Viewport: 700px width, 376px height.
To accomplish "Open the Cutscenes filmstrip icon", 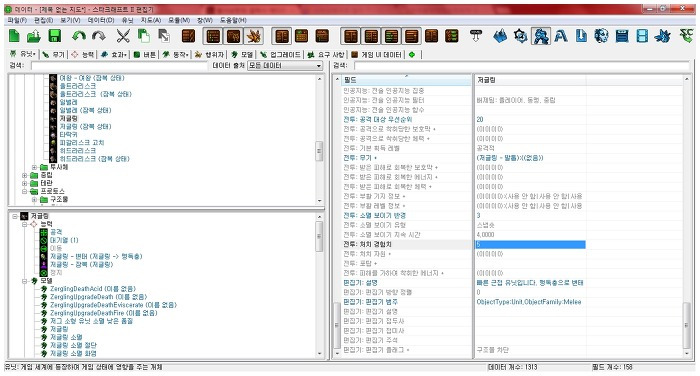I will pos(642,36).
